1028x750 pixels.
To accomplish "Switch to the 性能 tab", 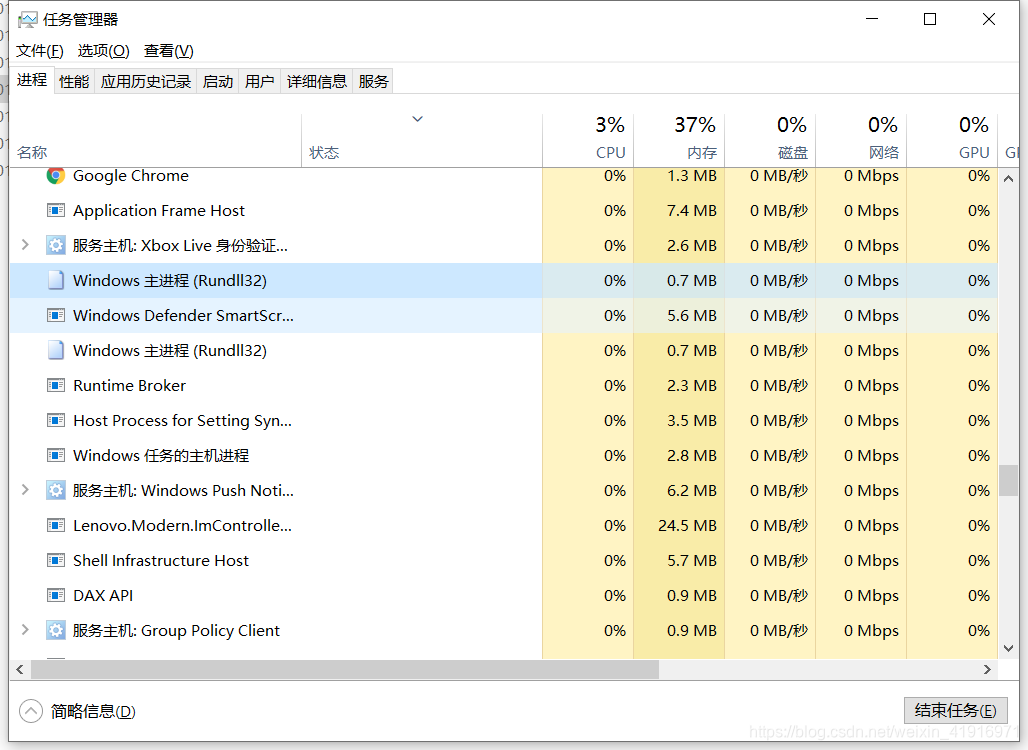I will 74,81.
